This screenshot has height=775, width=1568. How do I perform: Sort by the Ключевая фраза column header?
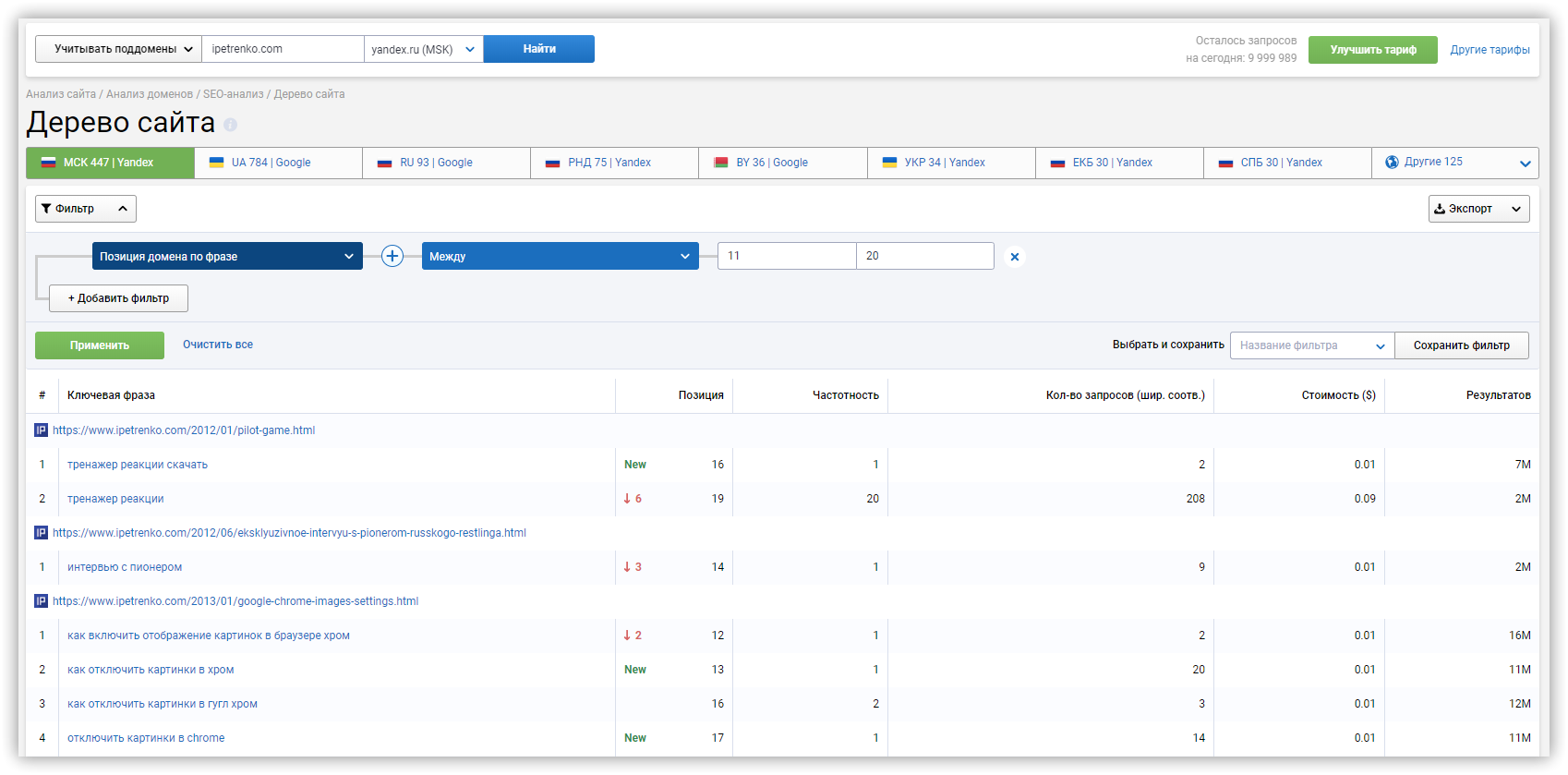(x=111, y=395)
